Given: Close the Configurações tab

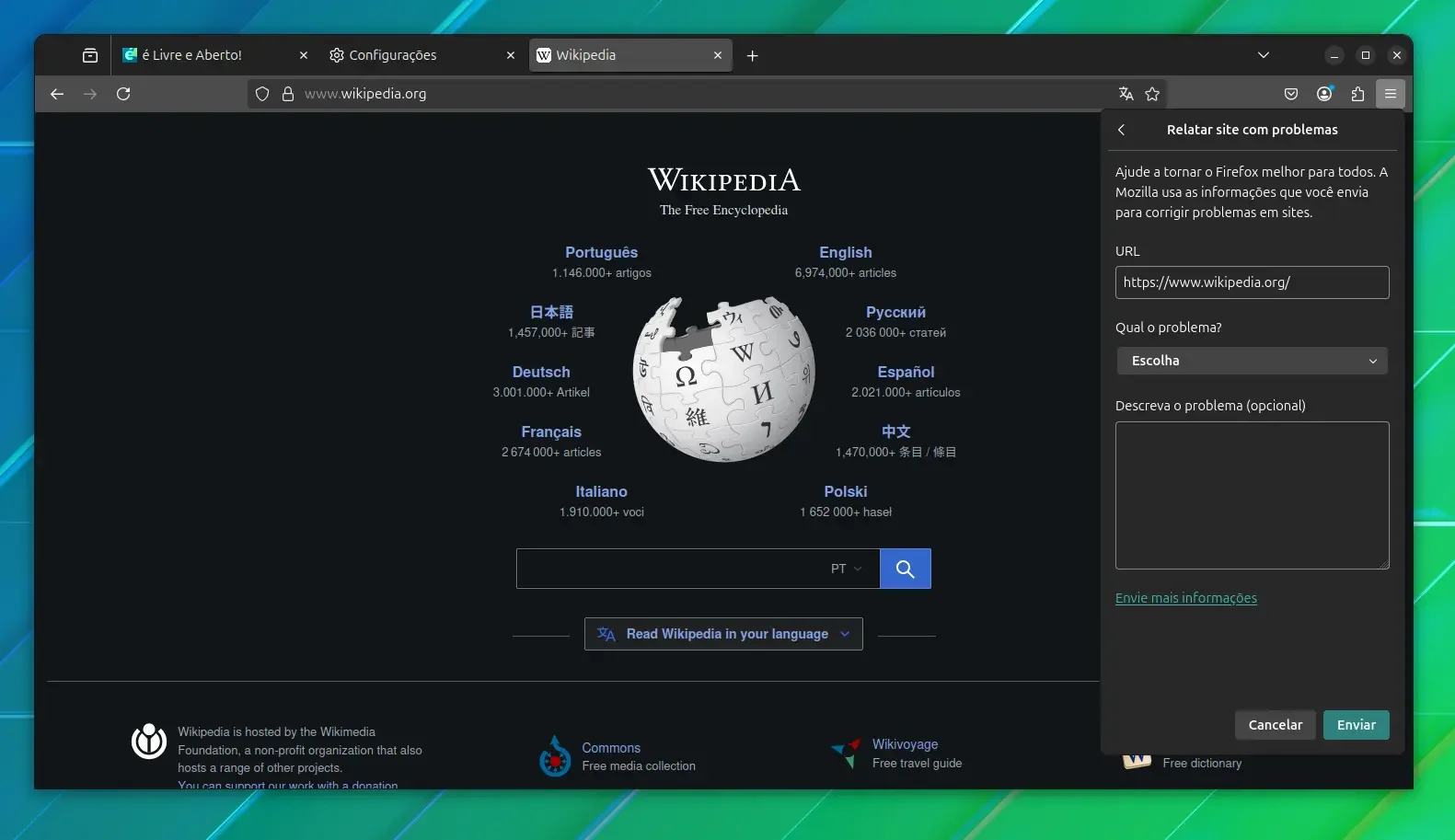Looking at the screenshot, I should [511, 55].
